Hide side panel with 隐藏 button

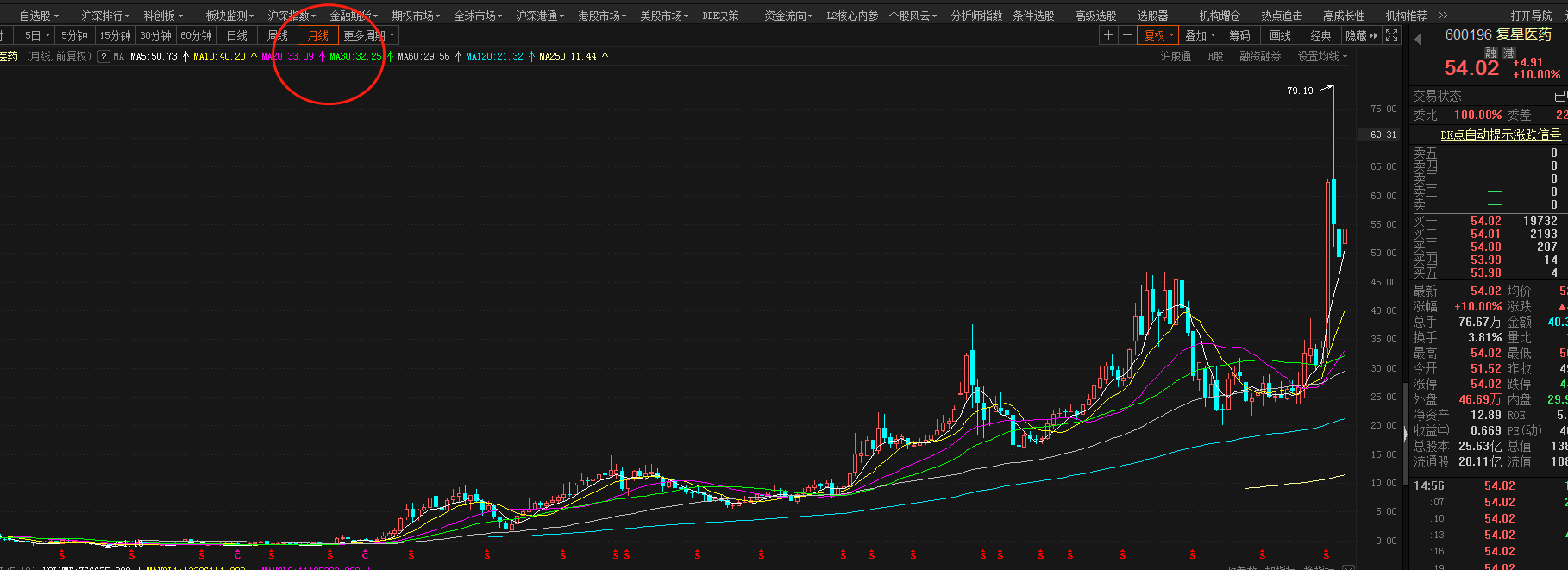pos(1361,35)
